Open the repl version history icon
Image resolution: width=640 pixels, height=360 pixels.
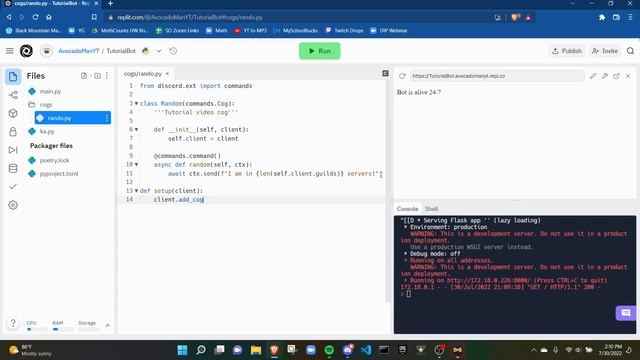[173, 51]
